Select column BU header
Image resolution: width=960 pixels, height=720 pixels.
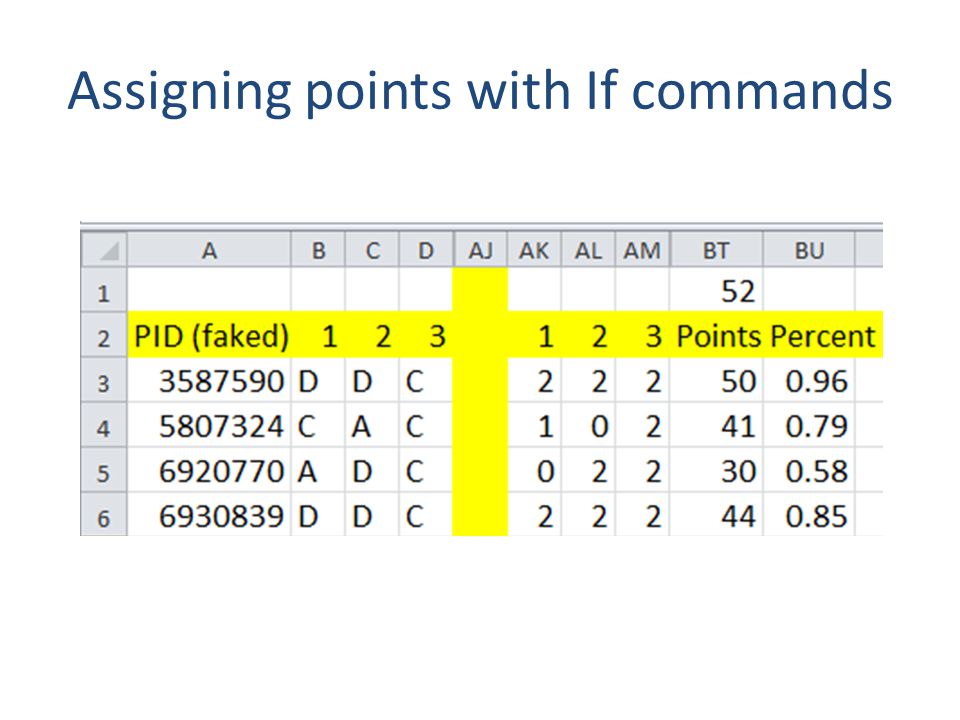tap(809, 250)
